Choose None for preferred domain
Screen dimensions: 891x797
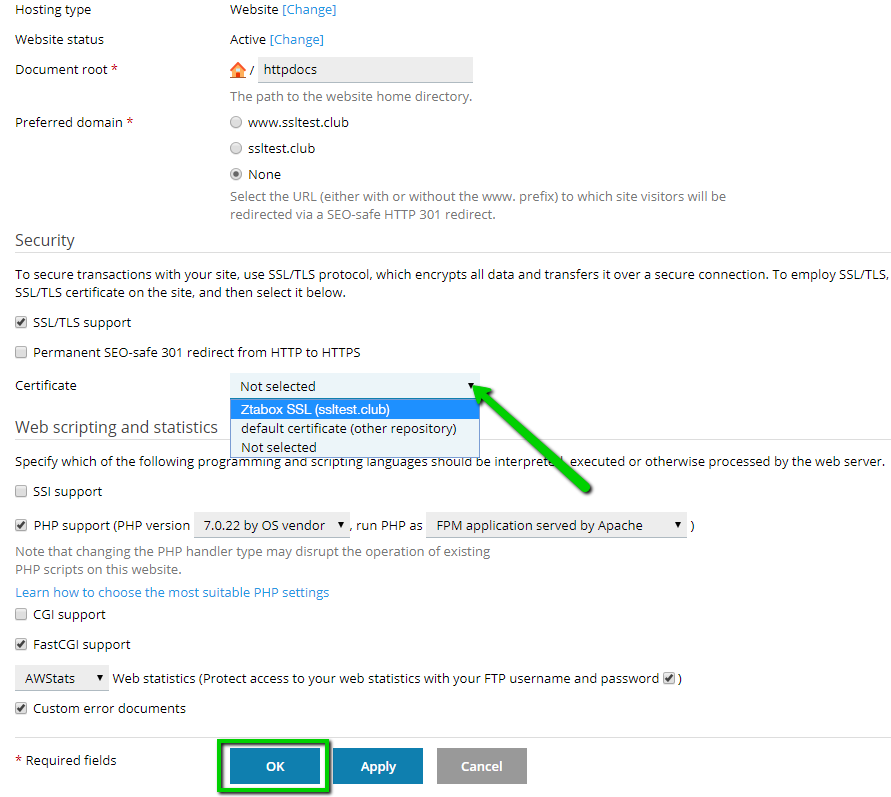point(236,175)
